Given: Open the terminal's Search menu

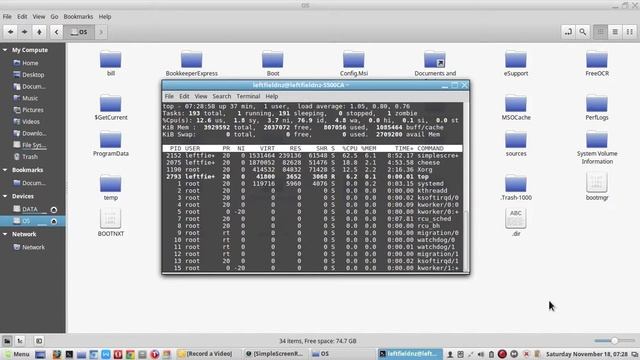Looking at the screenshot, I should (x=222, y=96).
